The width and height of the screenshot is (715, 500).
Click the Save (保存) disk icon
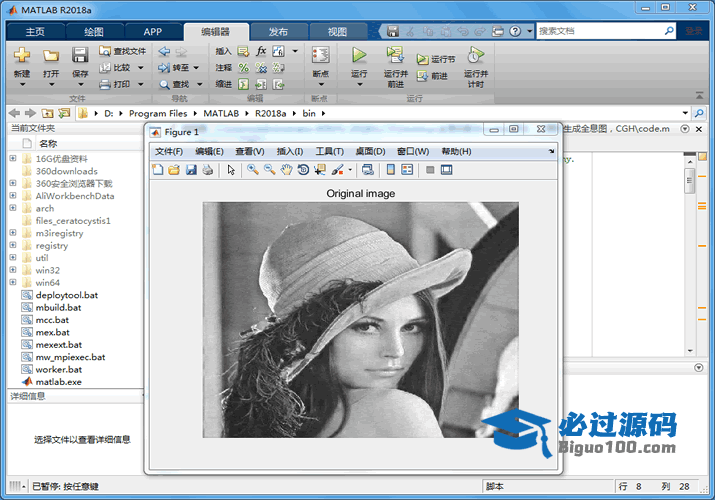pos(80,55)
